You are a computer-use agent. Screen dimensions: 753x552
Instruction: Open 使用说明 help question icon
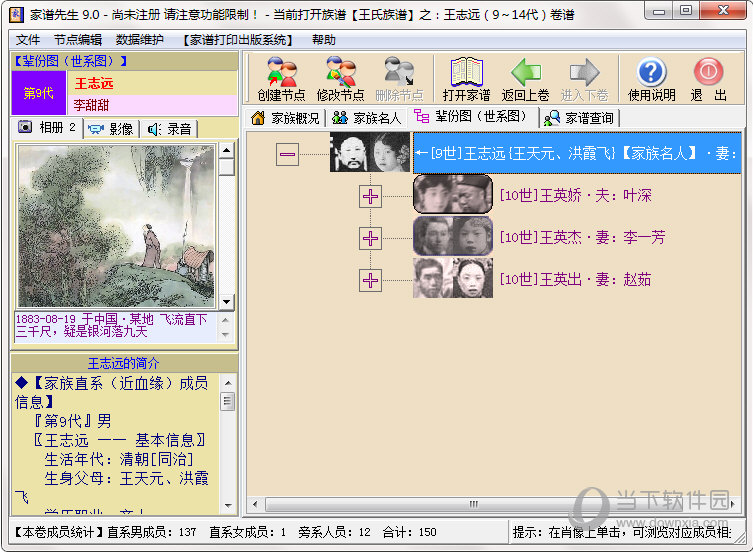[x=652, y=79]
